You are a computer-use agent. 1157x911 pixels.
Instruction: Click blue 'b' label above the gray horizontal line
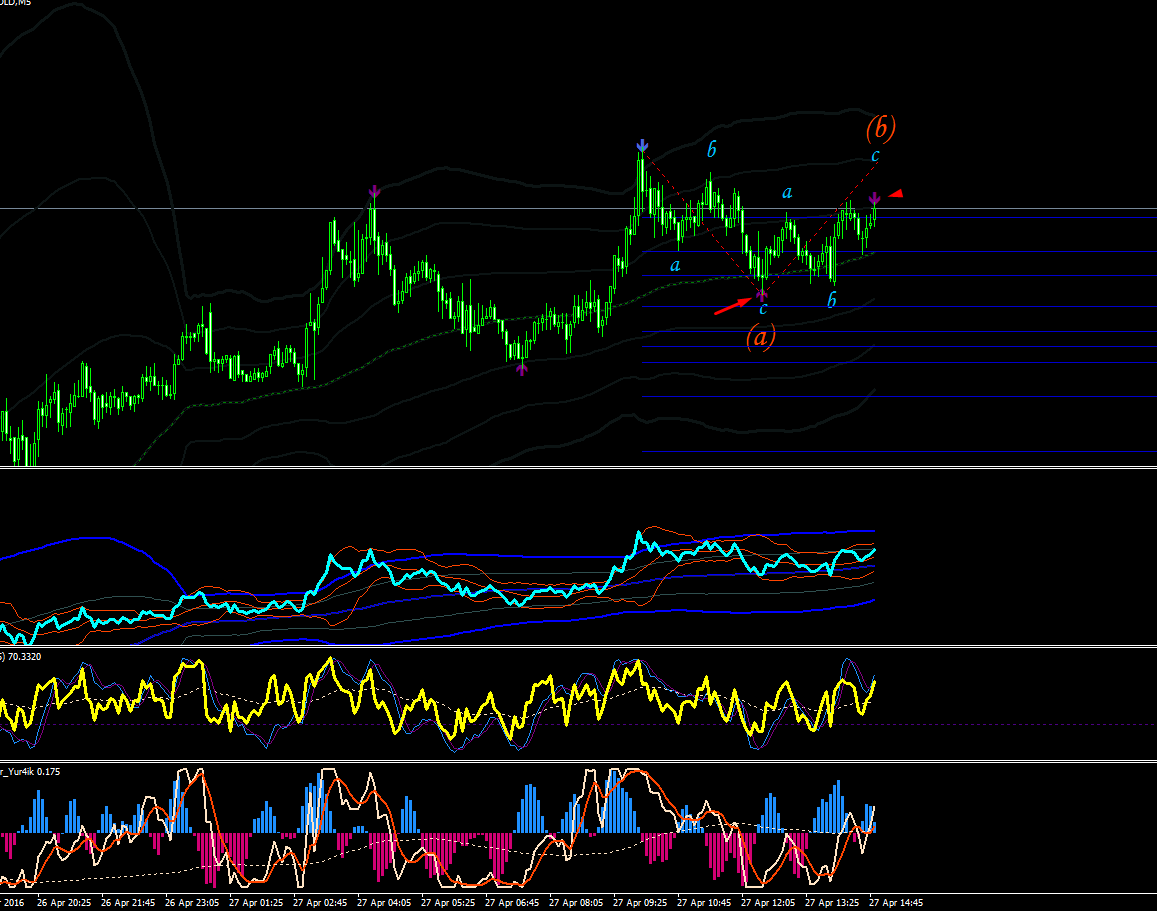(x=711, y=150)
